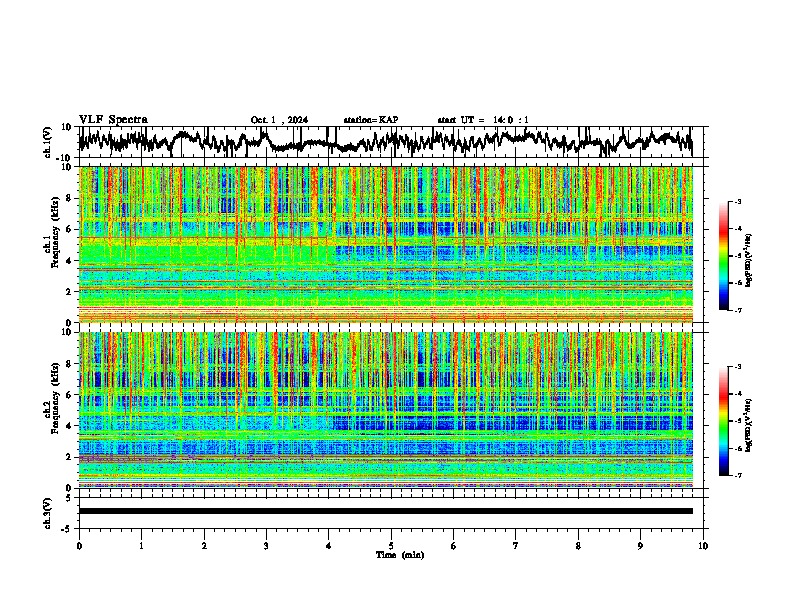The height and width of the screenshot is (612, 792).
Task: Select the date text "Oct. 1 , 2024"
Action: pyautogui.click(x=279, y=120)
